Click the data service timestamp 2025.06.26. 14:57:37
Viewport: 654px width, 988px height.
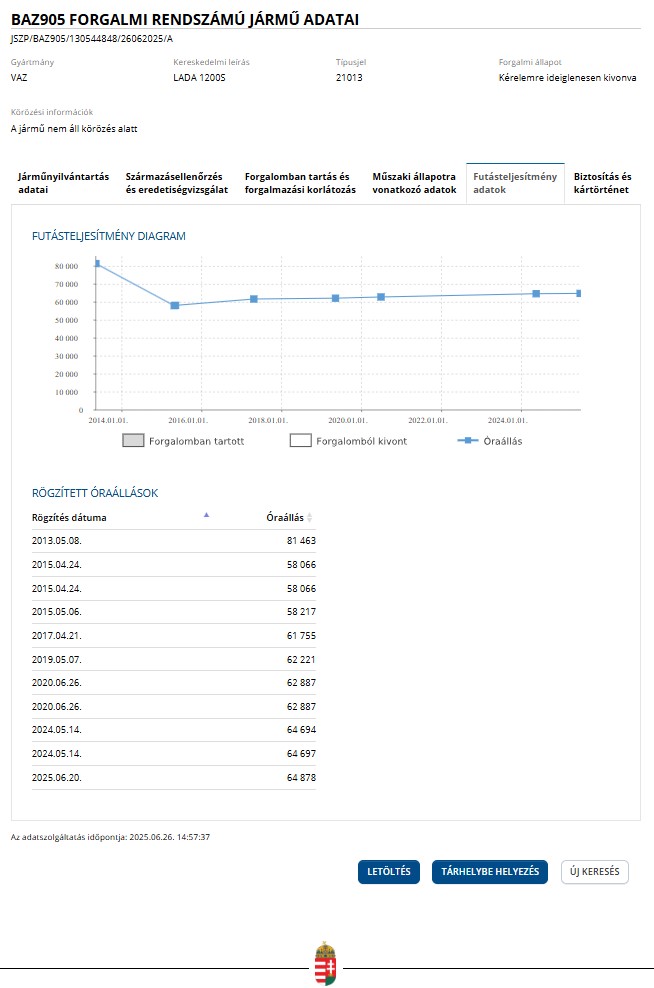169,837
